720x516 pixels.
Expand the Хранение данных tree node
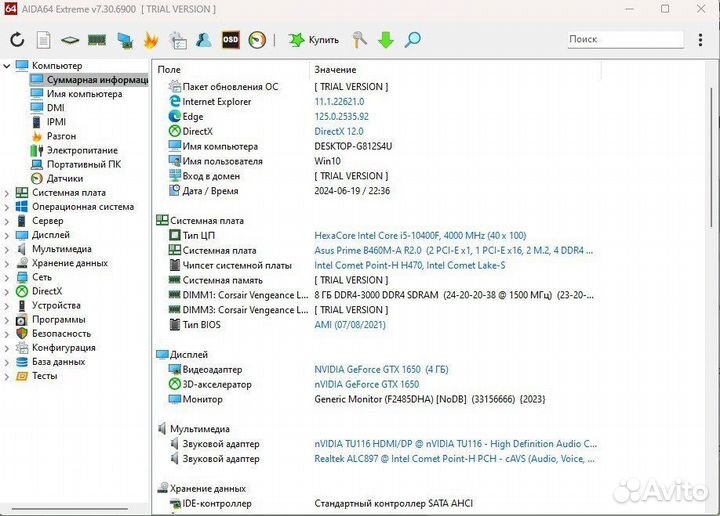6,264
